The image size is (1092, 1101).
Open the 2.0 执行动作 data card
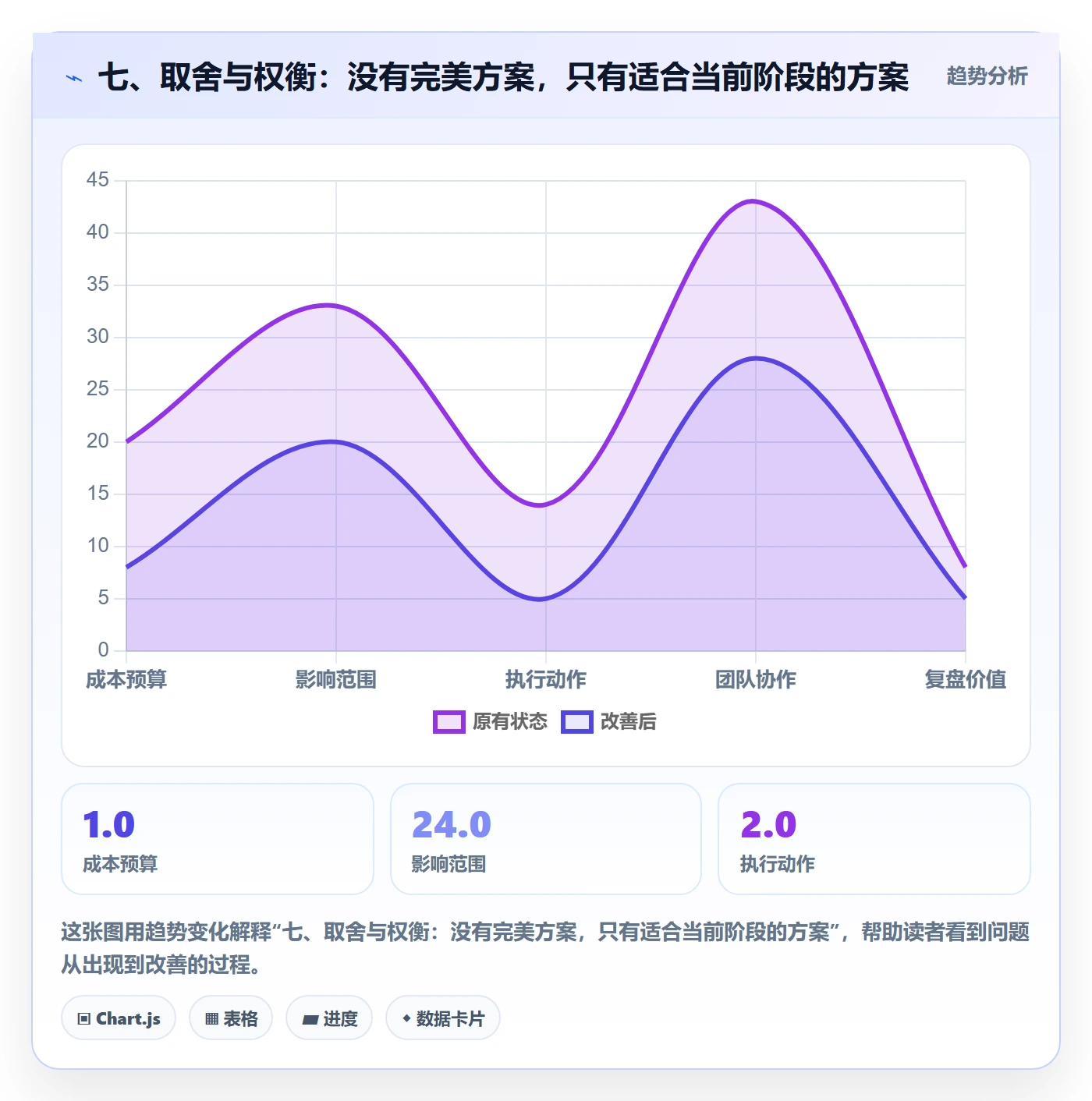pos(874,839)
